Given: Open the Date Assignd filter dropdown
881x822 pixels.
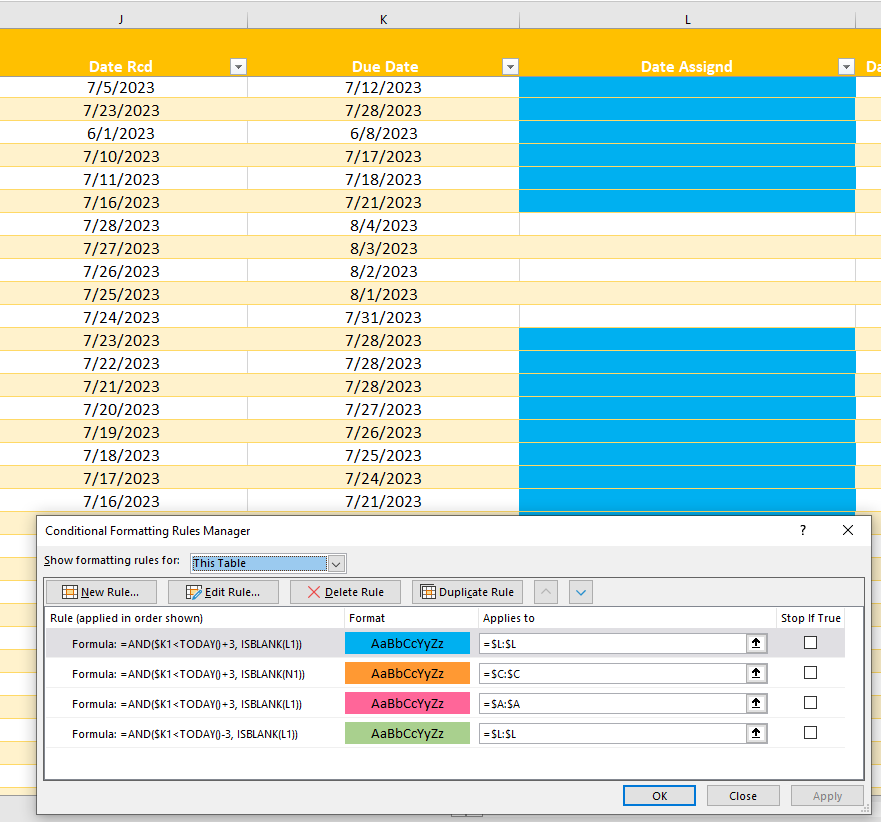Looking at the screenshot, I should coord(846,66).
